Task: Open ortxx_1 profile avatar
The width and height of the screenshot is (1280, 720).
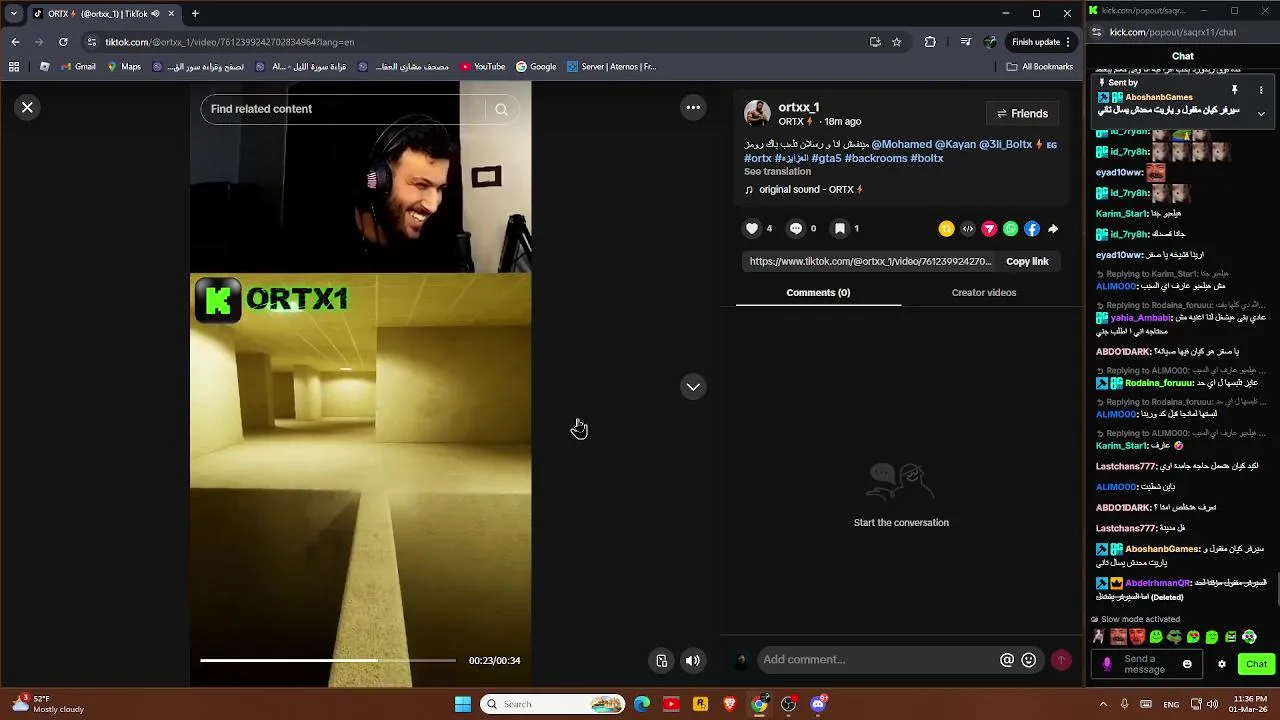Action: tap(757, 113)
